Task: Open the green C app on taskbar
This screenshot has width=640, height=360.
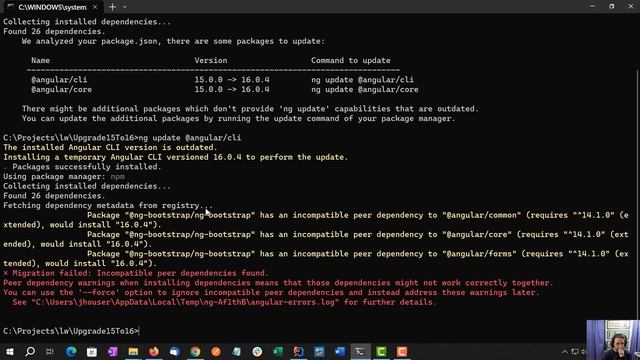Action: pyautogui.click(x=381, y=351)
